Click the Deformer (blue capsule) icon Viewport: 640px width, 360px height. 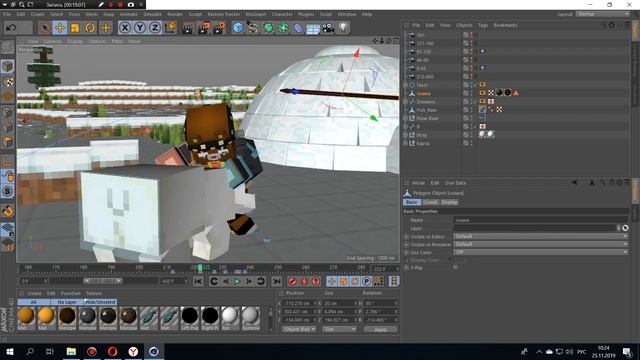pyautogui.click(x=298, y=28)
